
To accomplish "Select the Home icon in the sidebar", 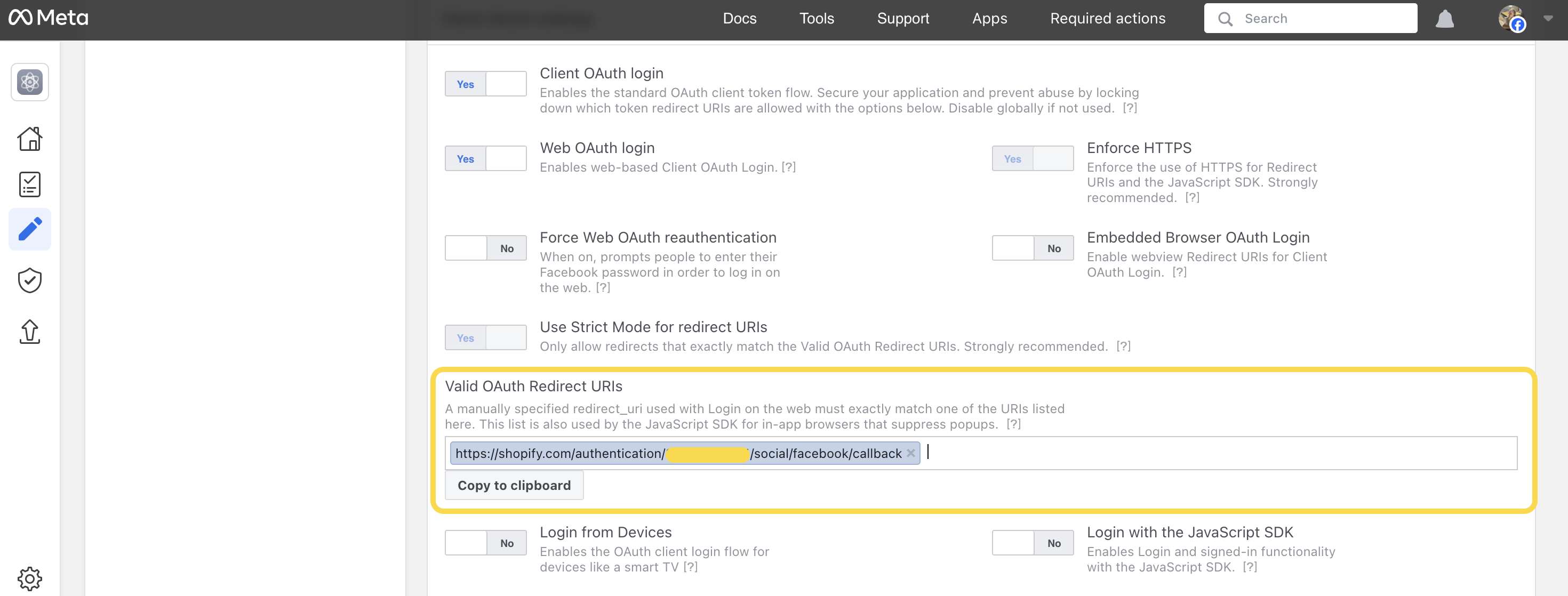I will [29, 139].
